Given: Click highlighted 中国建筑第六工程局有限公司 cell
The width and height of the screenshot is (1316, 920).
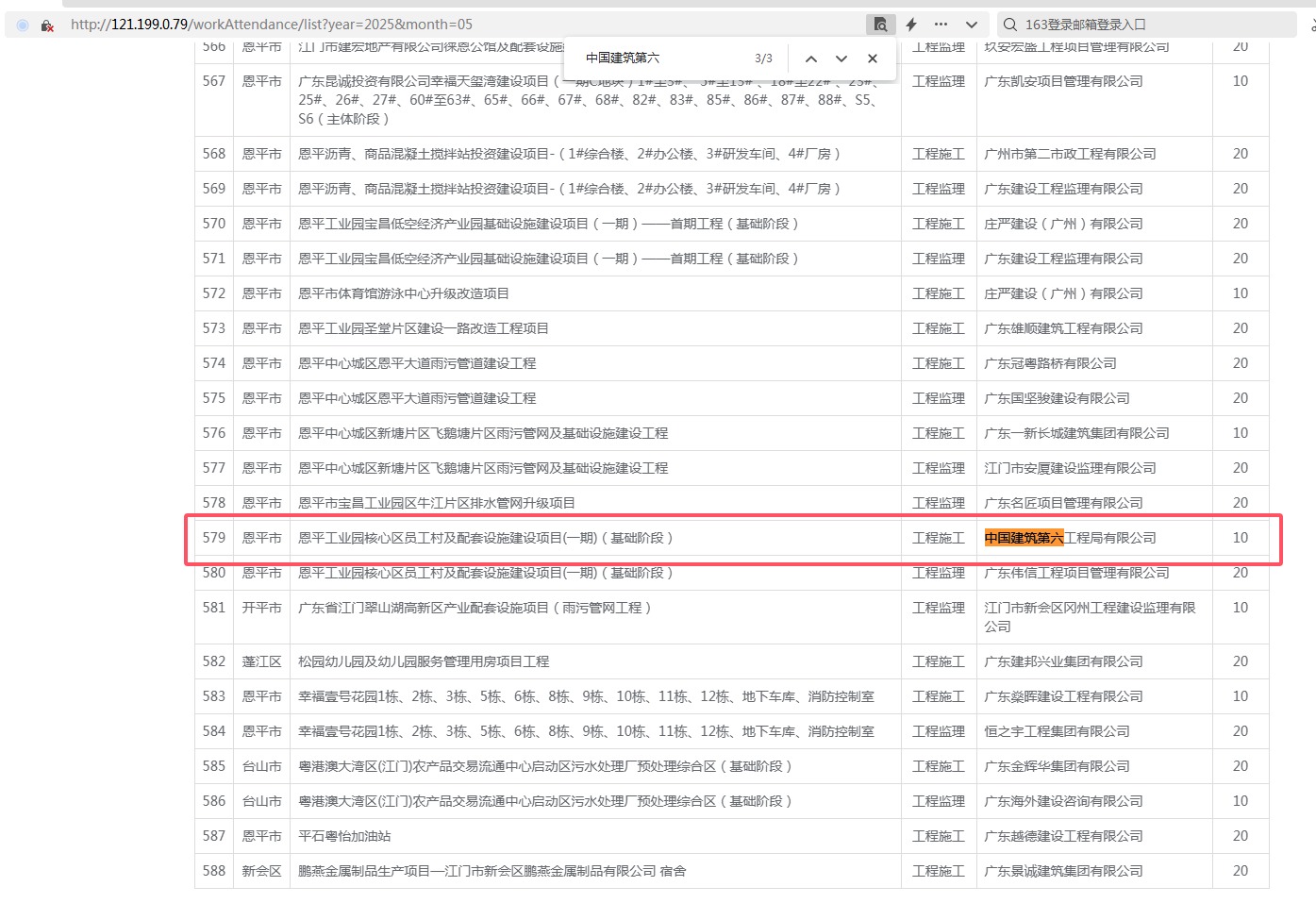Looking at the screenshot, I should tap(1070, 538).
